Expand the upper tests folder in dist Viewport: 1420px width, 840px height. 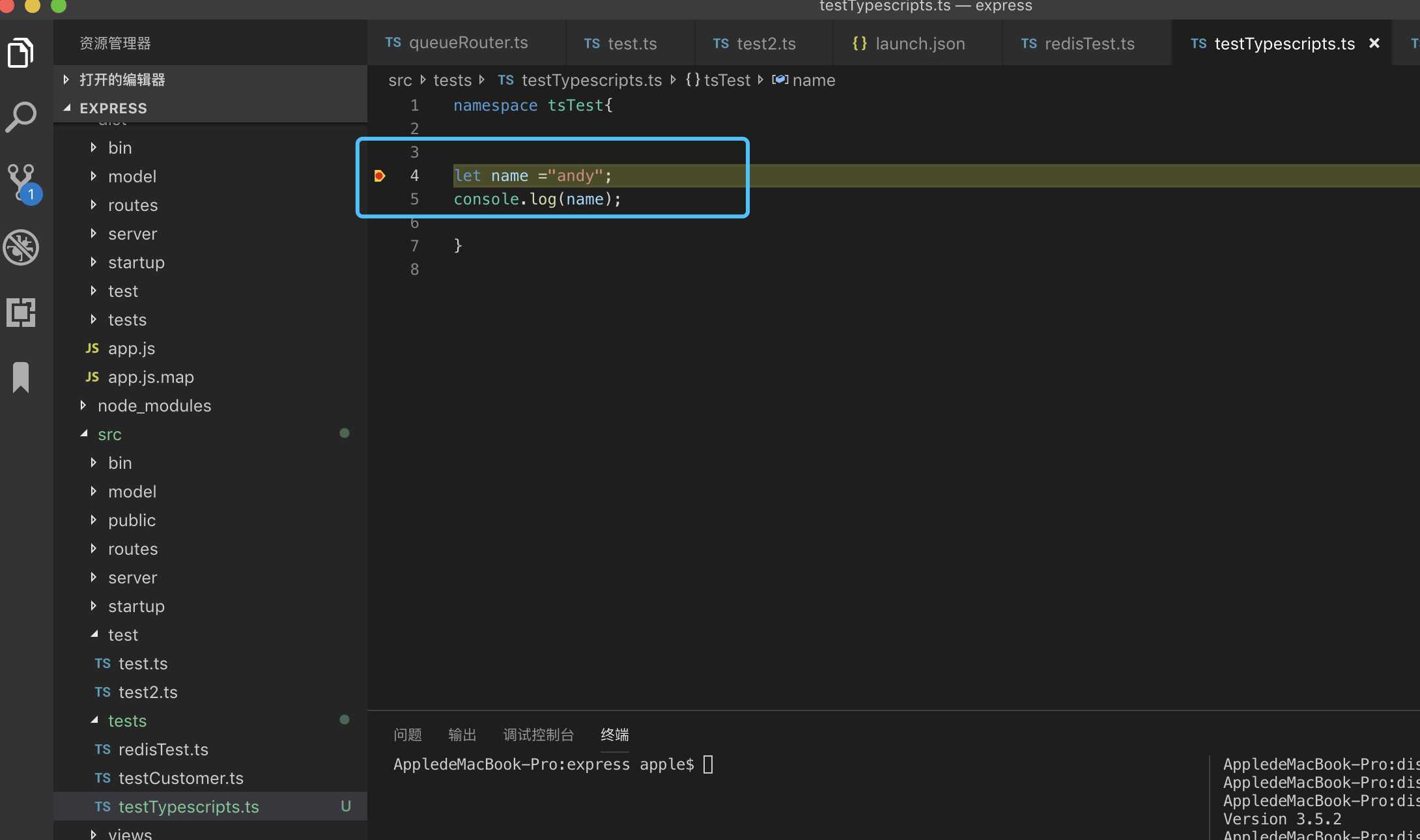click(x=210, y=320)
